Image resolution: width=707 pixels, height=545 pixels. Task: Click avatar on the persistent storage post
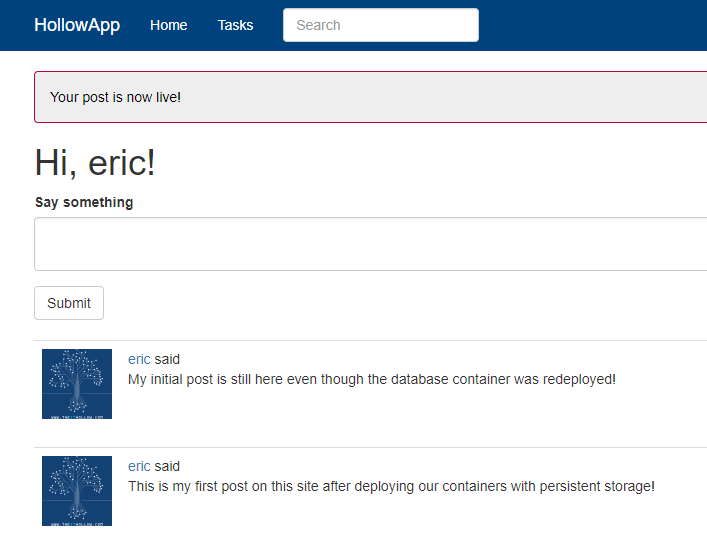77,491
